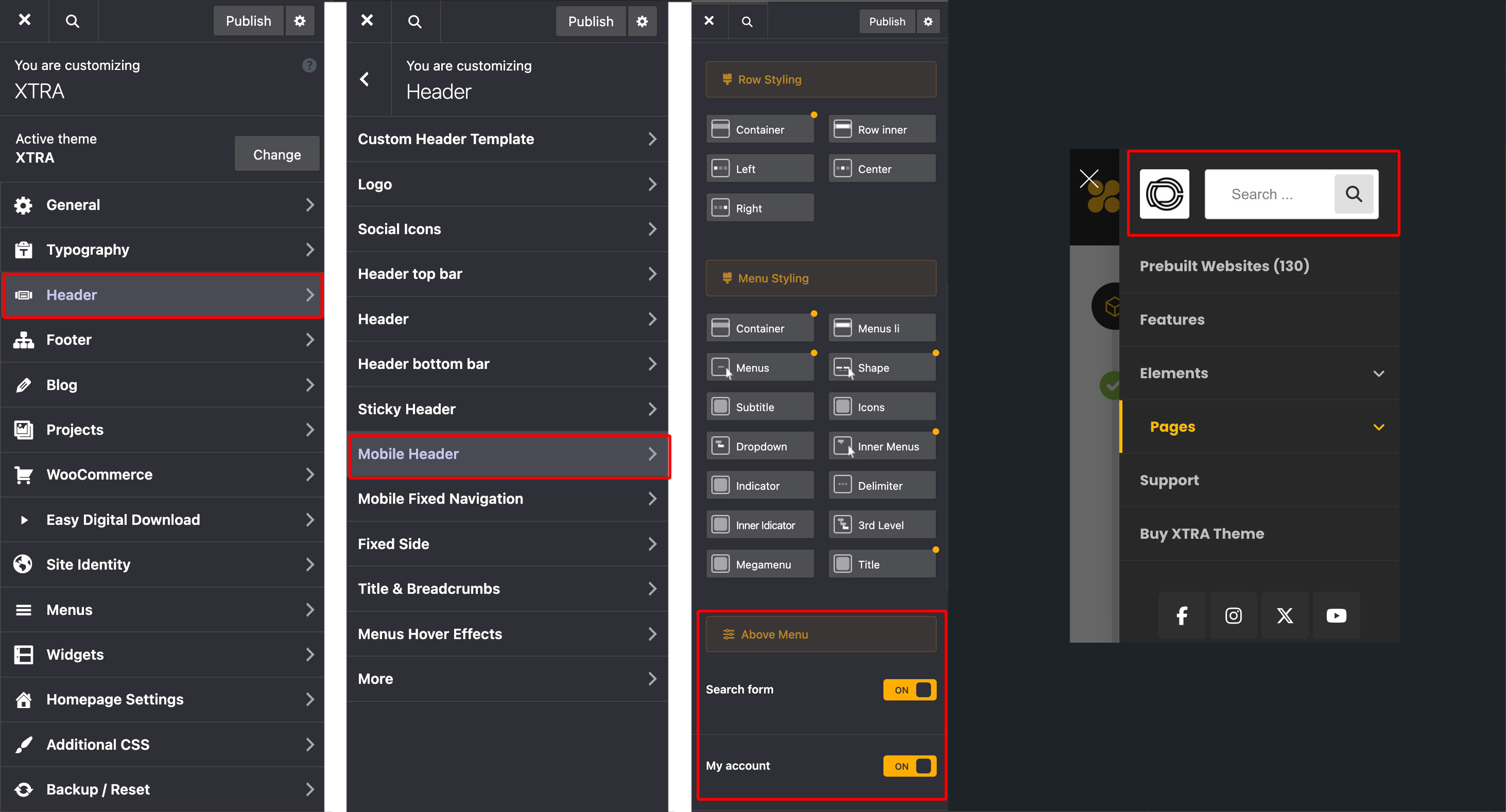This screenshot has width=1506, height=812.
Task: Click into the Search text field
Action: point(1269,194)
